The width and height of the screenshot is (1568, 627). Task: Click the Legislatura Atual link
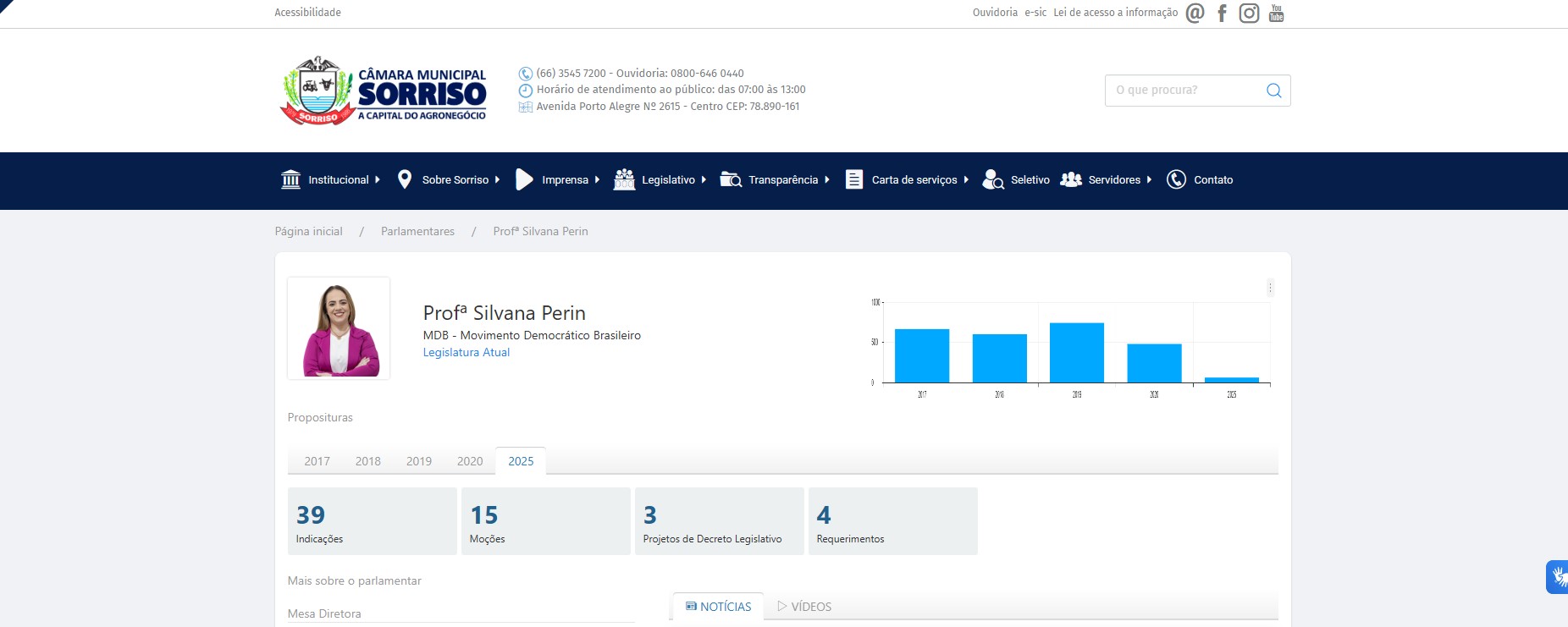point(466,353)
